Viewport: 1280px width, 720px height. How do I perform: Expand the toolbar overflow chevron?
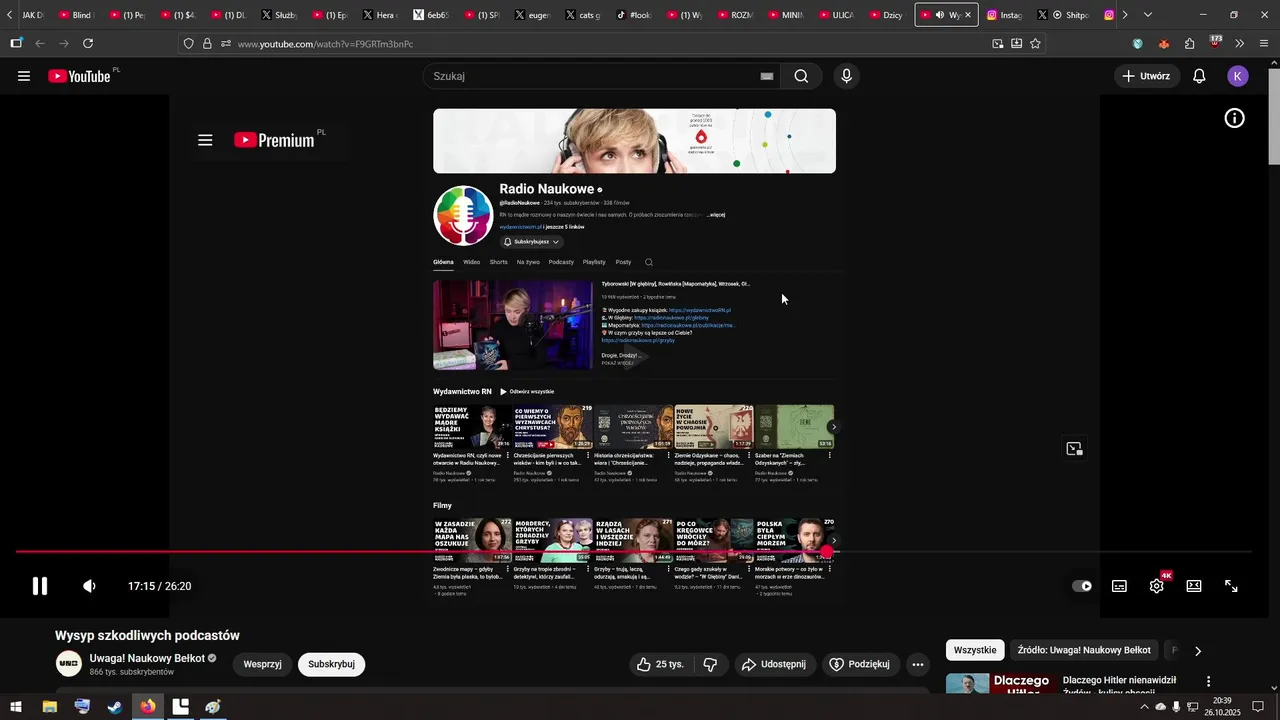point(1240,44)
